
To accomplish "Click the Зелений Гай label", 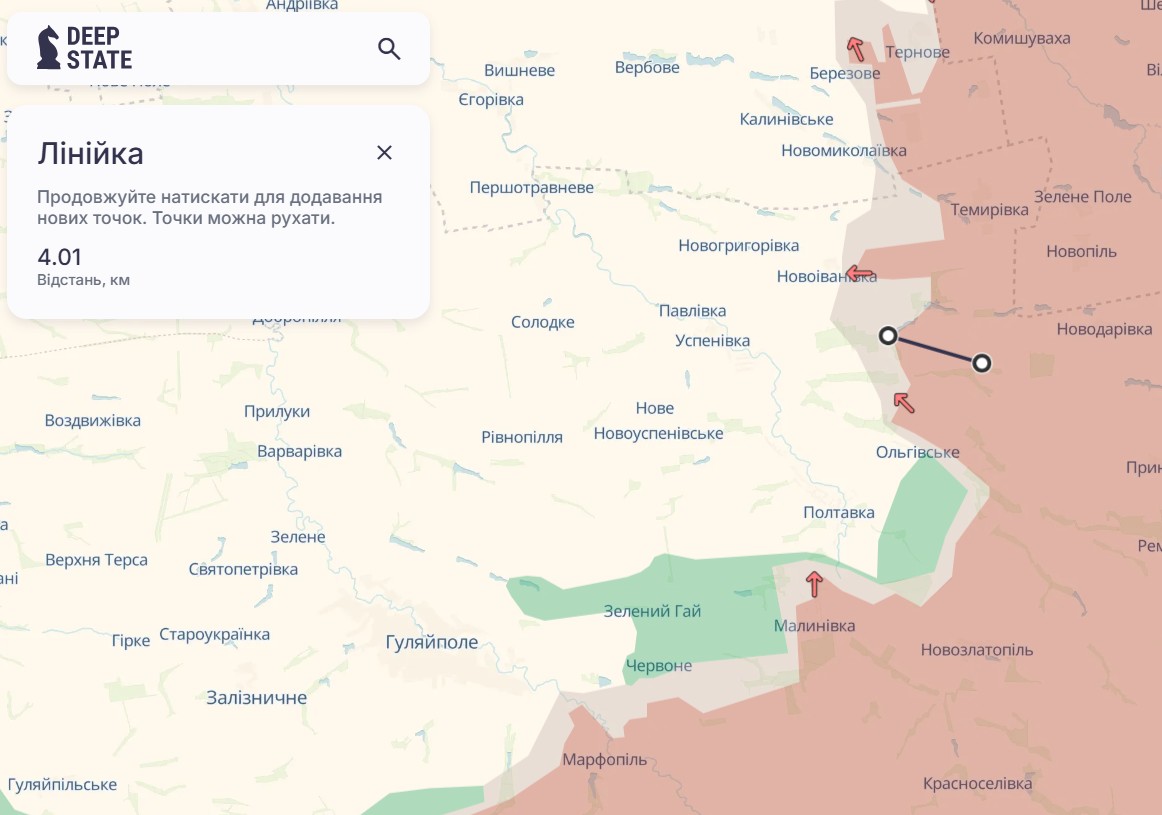I will pos(652,611).
